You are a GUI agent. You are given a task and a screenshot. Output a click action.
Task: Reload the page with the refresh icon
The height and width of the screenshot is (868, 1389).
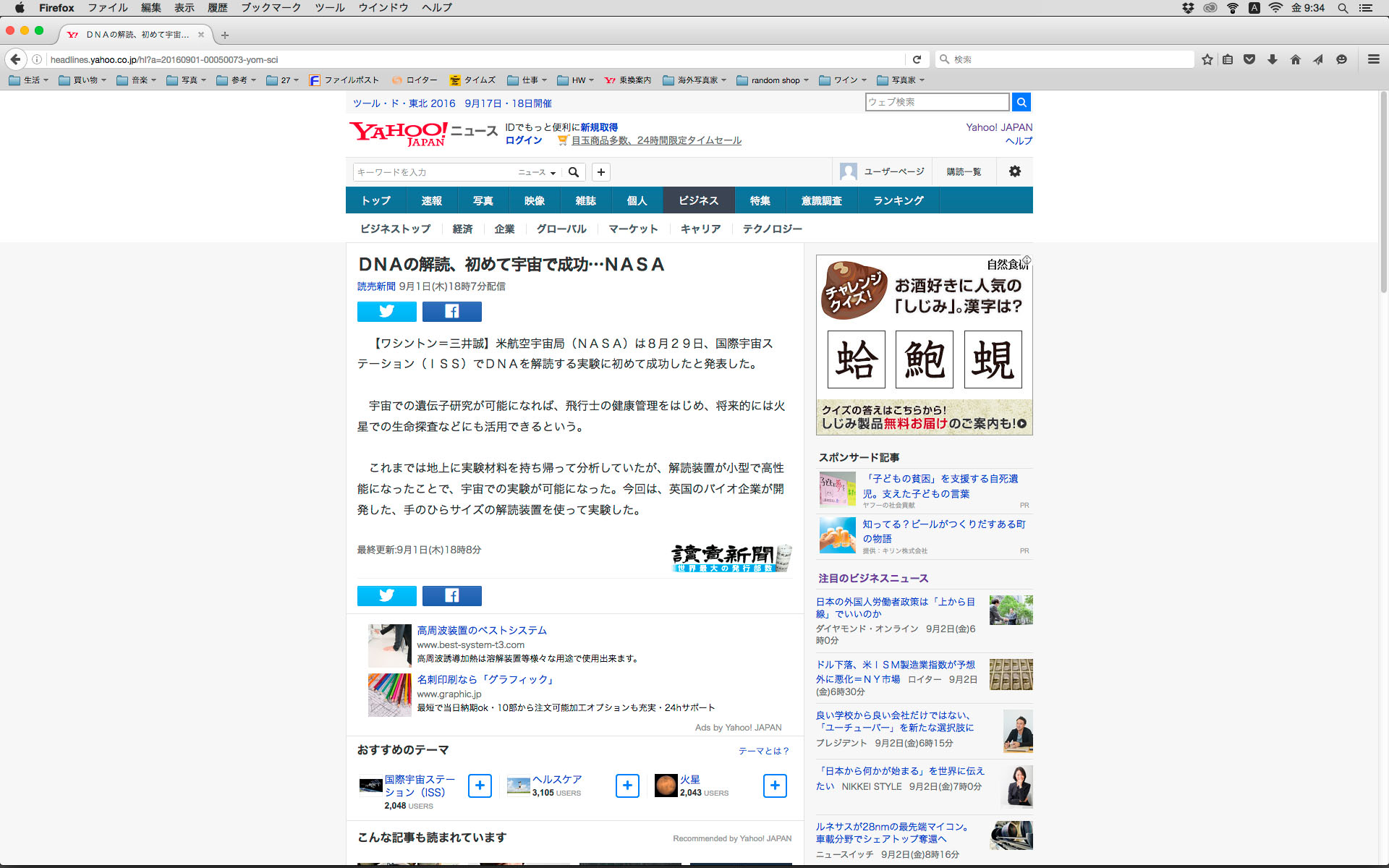pyautogui.click(x=917, y=59)
